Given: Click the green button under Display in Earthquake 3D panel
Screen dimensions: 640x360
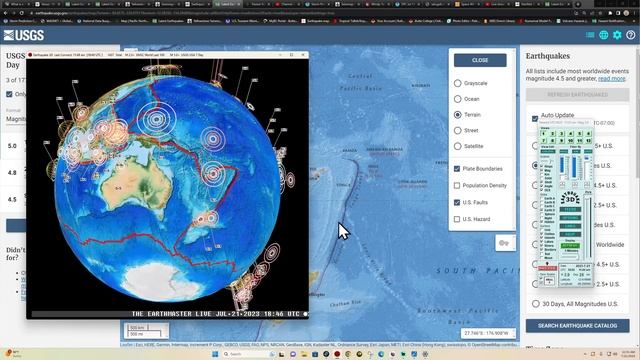Looking at the screenshot, I should pos(570,246).
